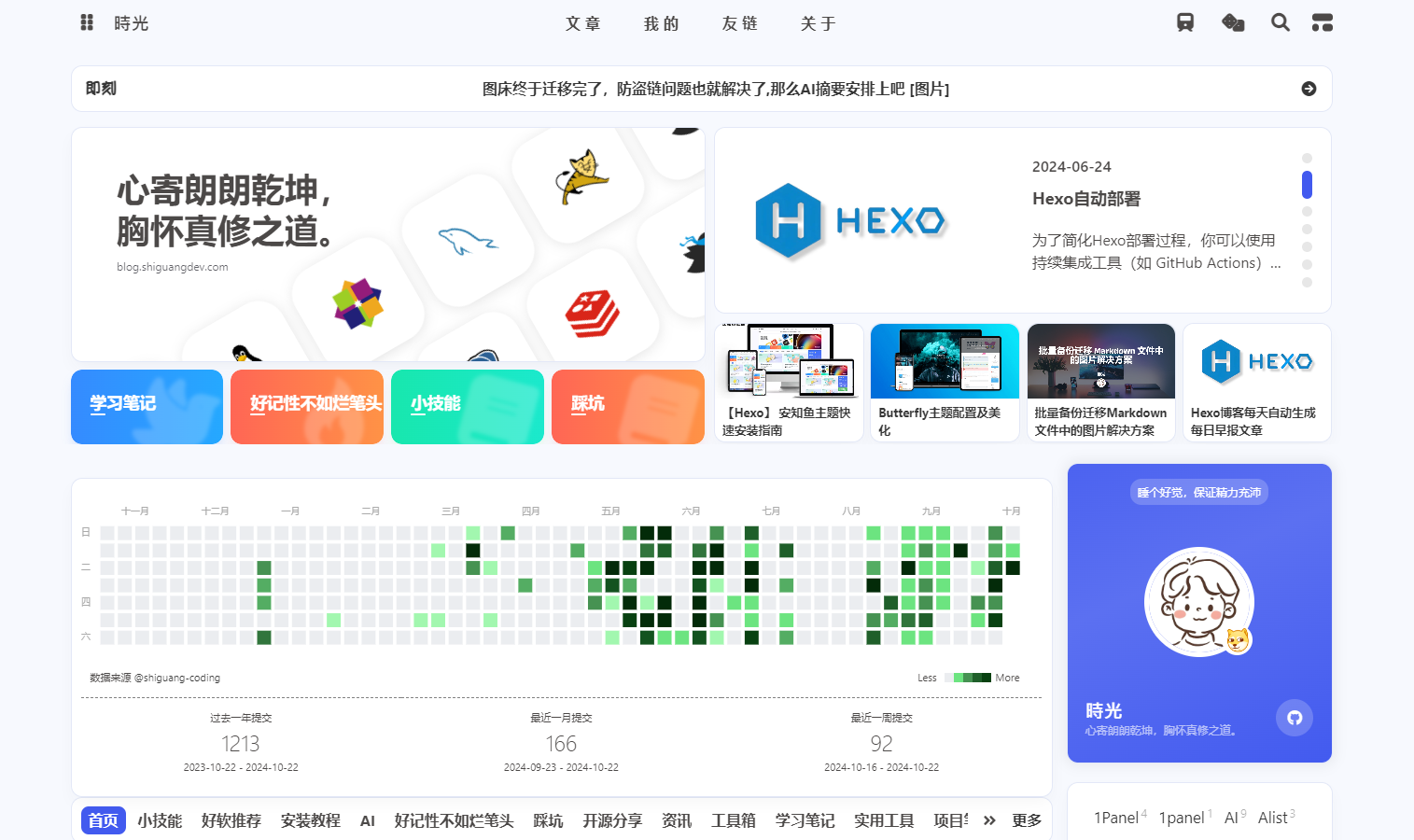Open site search with magnifier icon
Screen dimensions: 1414x840
tap(1281, 22)
